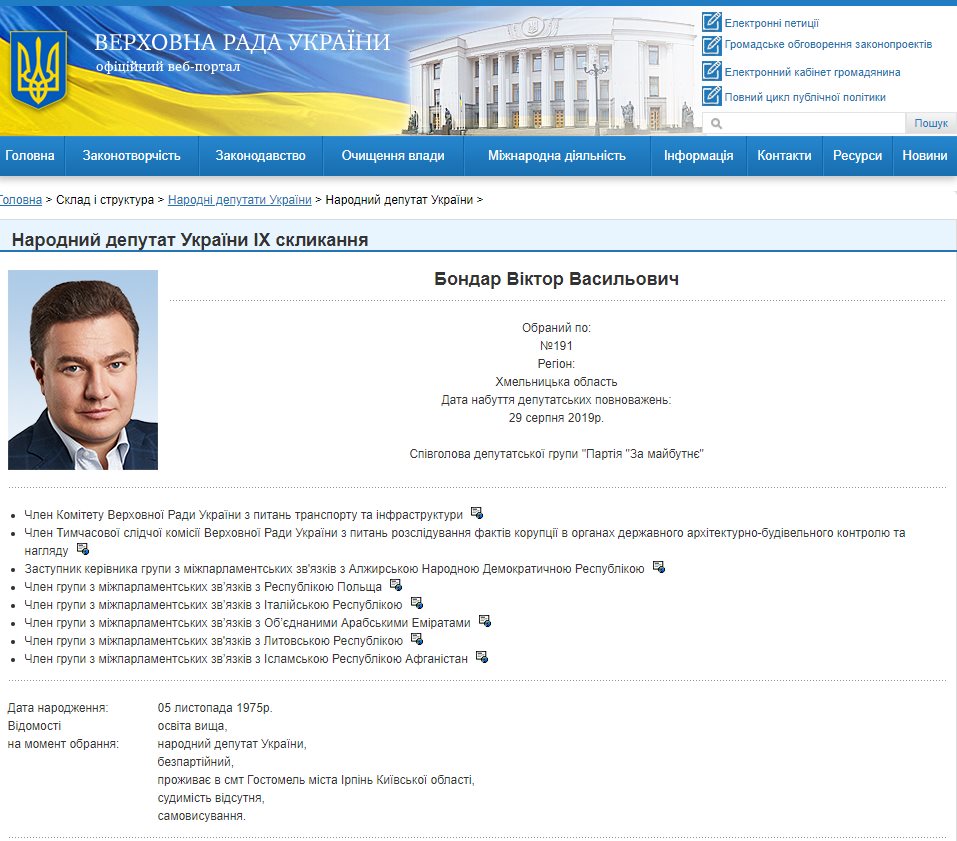The image size is (957, 841).
Task: Select Міжнародна діяльність in navigation bar
Action: click(x=557, y=156)
